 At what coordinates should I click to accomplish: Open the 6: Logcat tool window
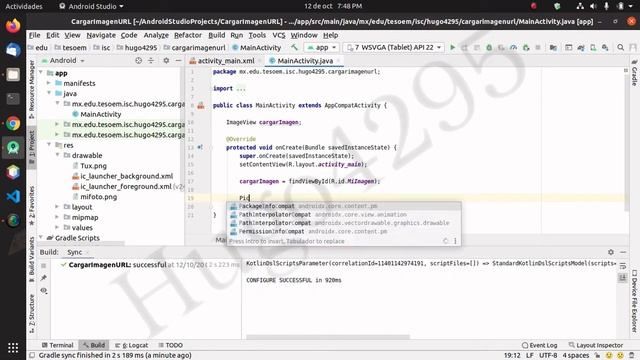[131, 345]
